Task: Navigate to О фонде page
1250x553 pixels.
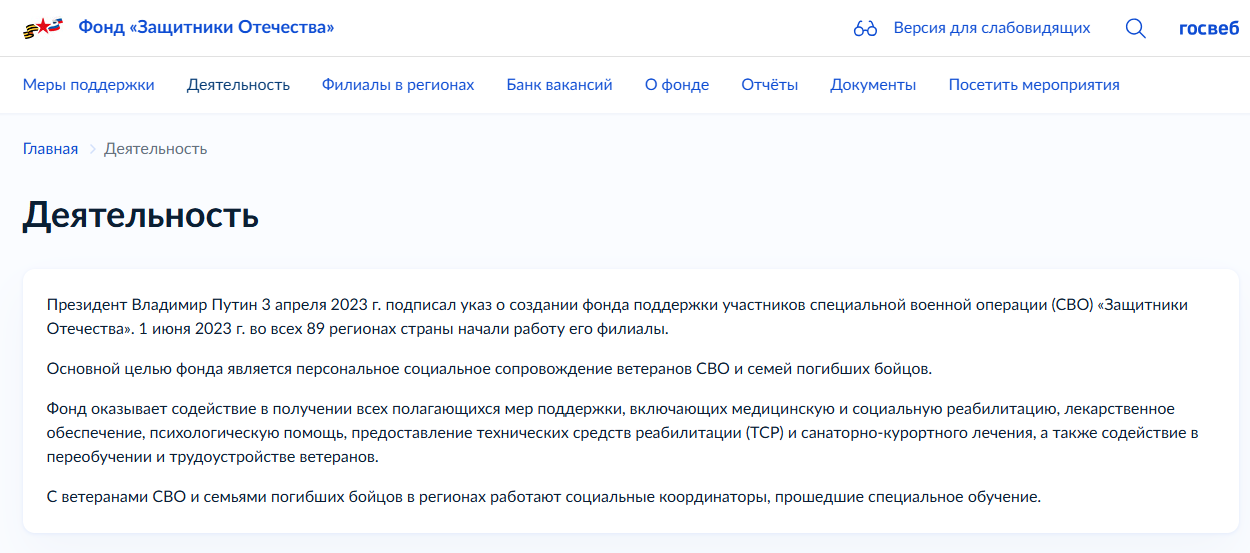Action: coord(677,85)
